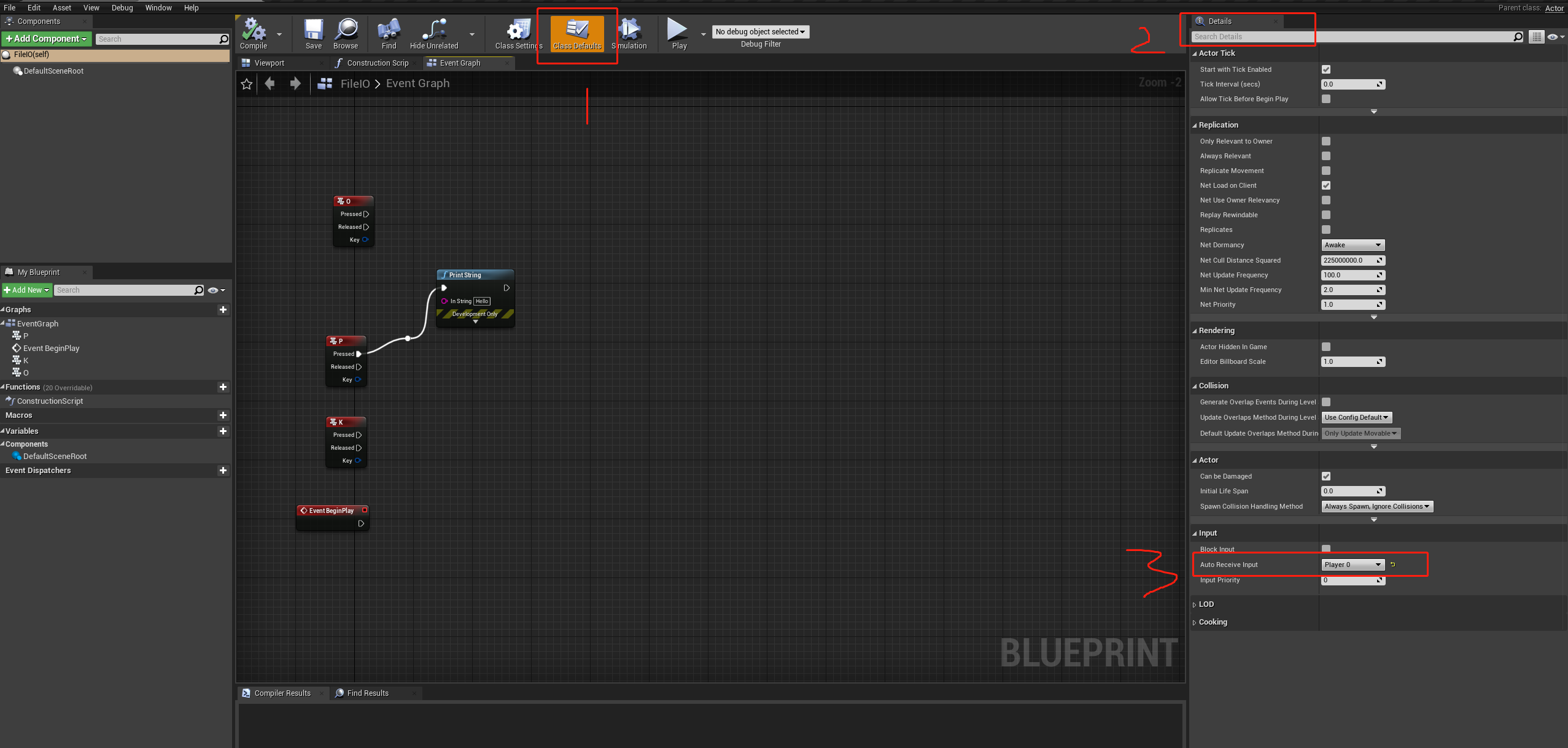Click the Add Component button

pos(46,38)
